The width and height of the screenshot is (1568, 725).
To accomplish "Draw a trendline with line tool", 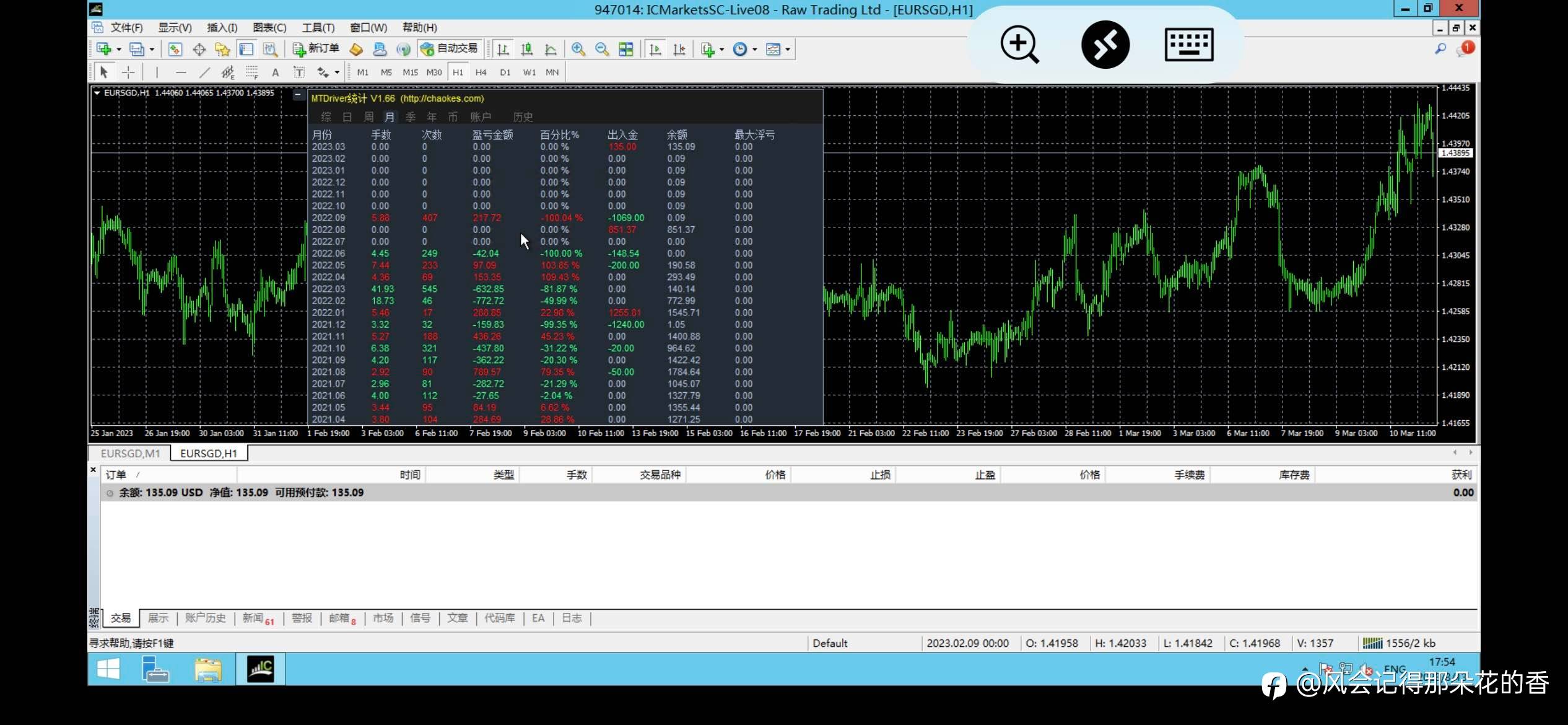I will [x=204, y=72].
